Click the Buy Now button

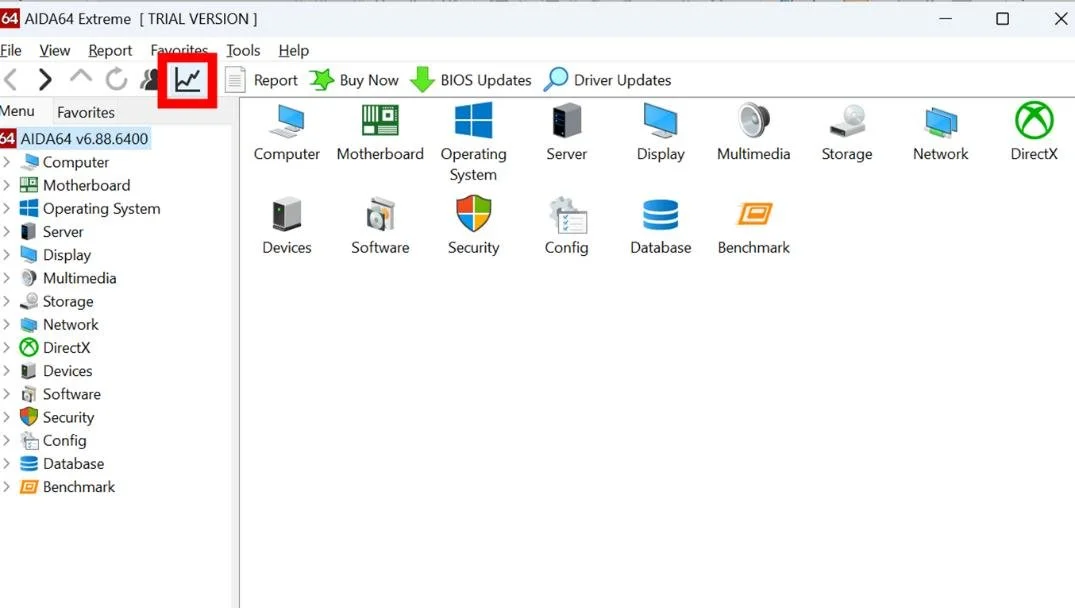point(354,80)
